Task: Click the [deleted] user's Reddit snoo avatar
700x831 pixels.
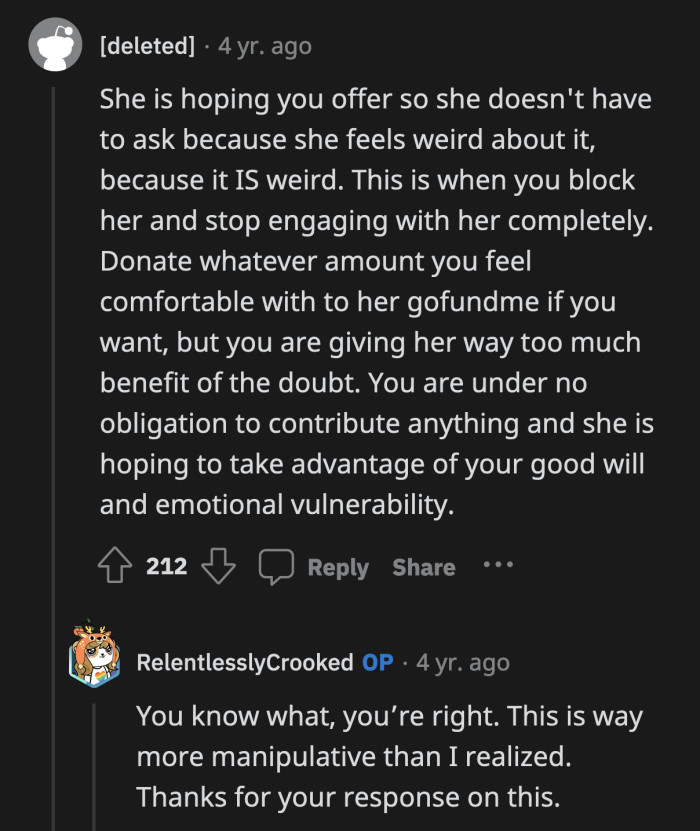Action: (55, 44)
